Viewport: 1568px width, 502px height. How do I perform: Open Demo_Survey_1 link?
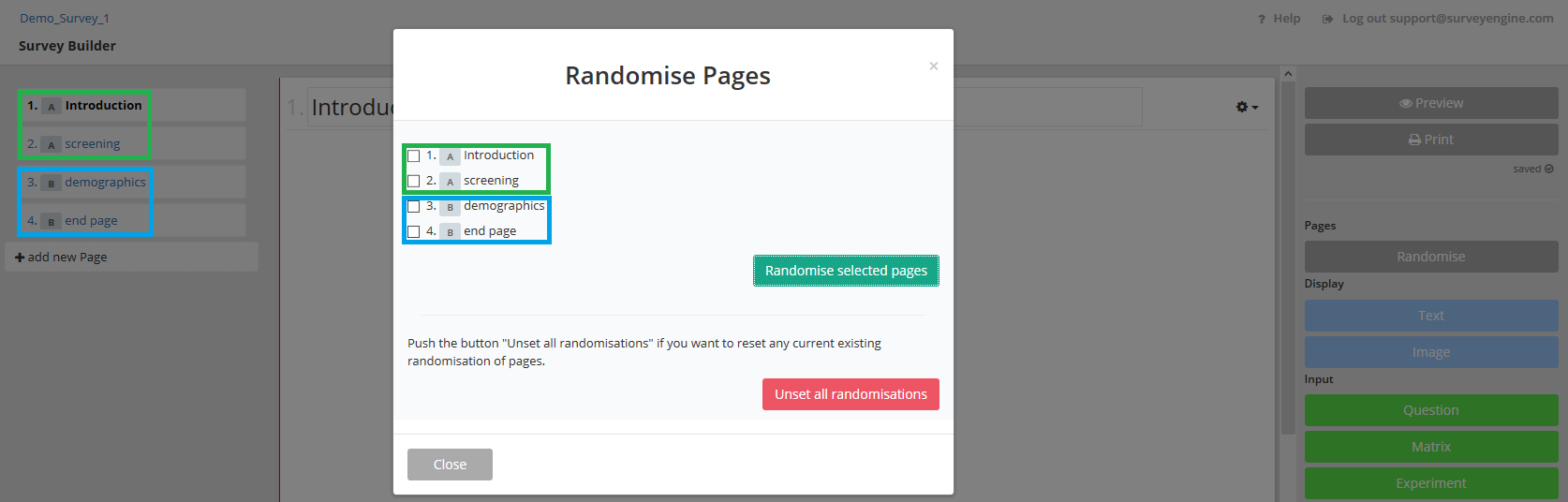coord(65,18)
